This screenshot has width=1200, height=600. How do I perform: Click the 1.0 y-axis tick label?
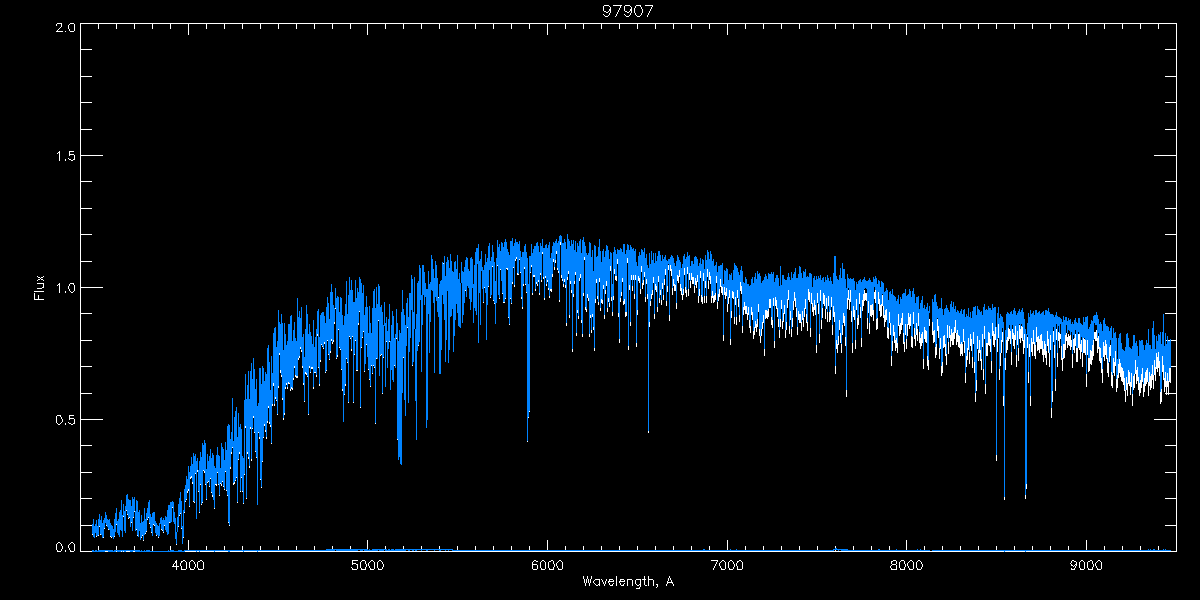tap(65, 288)
